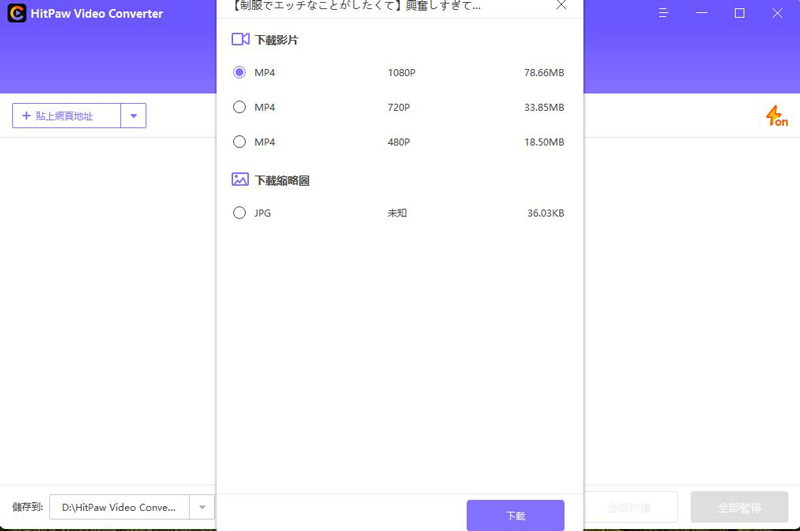Screen dimensions: 800x531
Task: Click the 下載缩略圖 section heading
Action: pos(282,180)
